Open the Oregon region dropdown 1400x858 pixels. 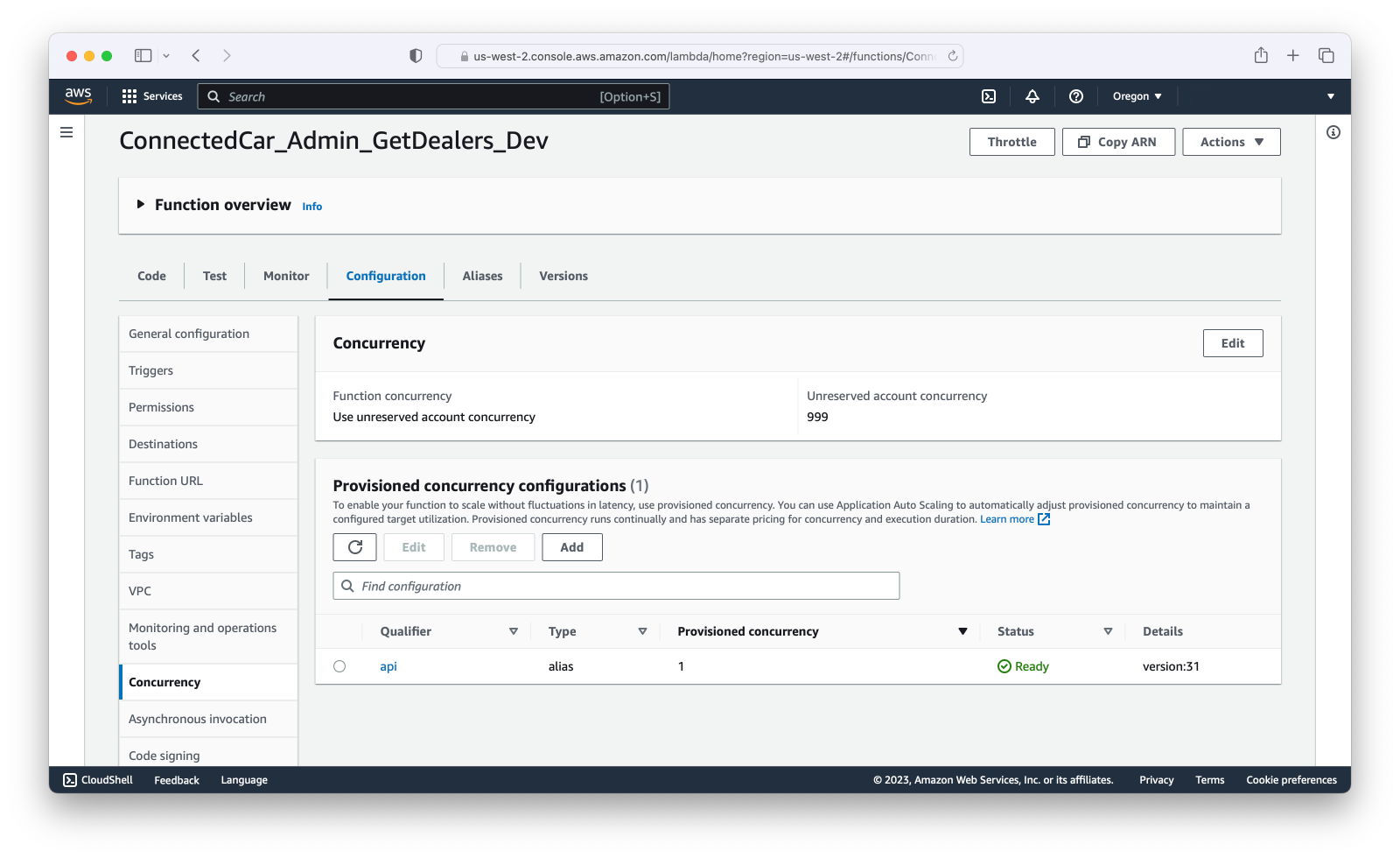[x=1137, y=96]
